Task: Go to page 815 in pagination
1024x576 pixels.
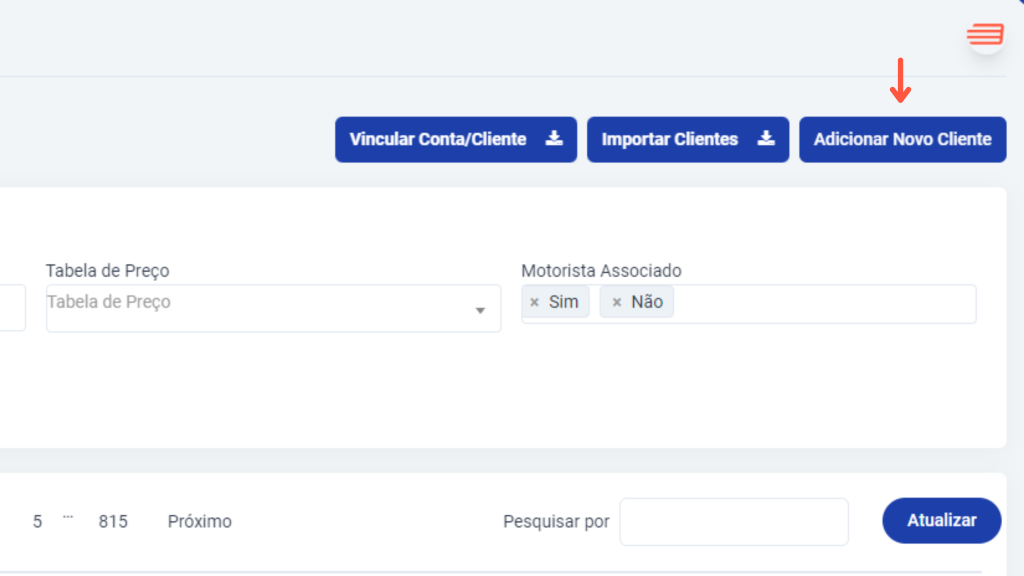Action: (113, 521)
